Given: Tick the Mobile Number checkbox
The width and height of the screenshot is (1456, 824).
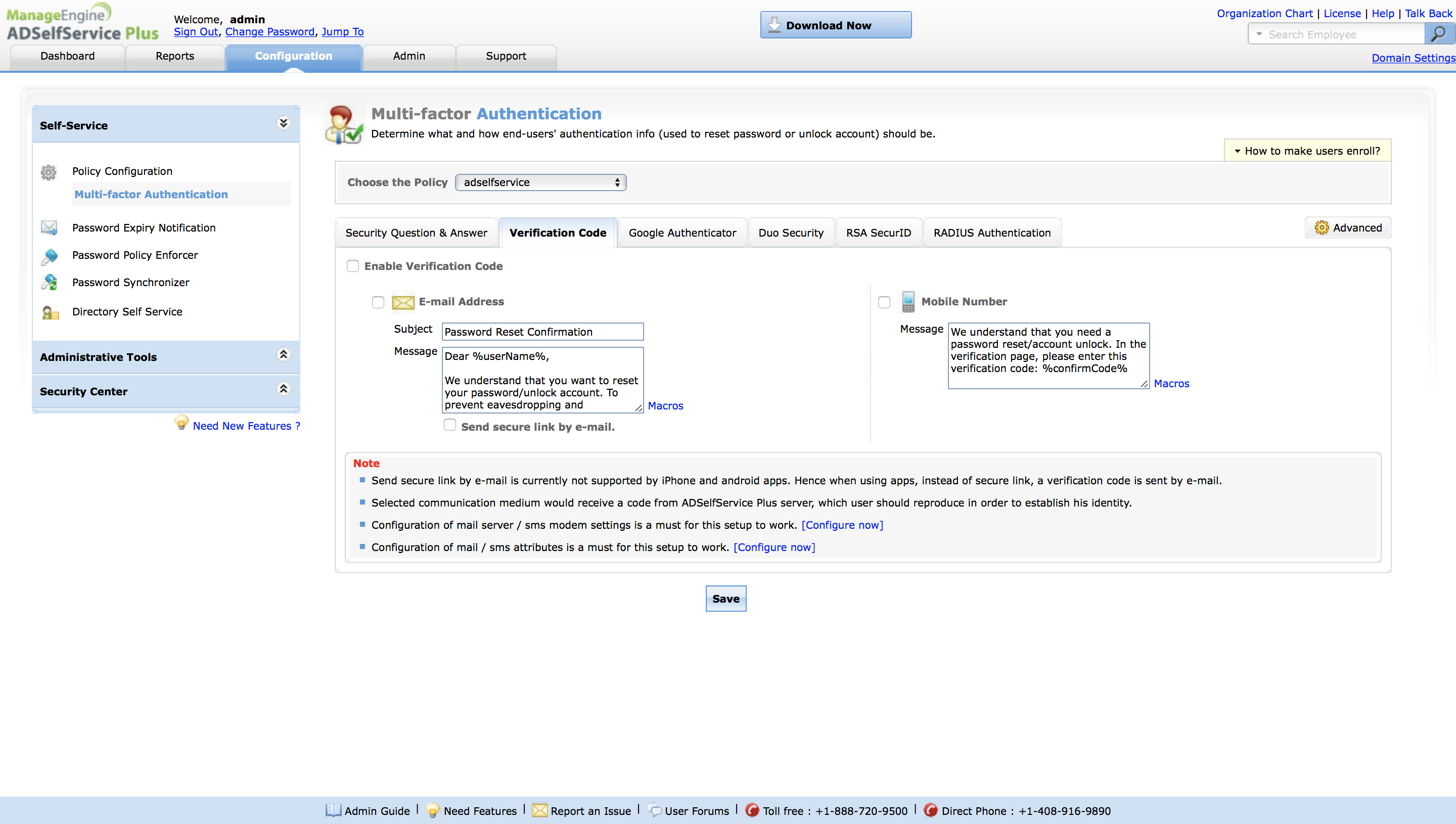Looking at the screenshot, I should (884, 302).
